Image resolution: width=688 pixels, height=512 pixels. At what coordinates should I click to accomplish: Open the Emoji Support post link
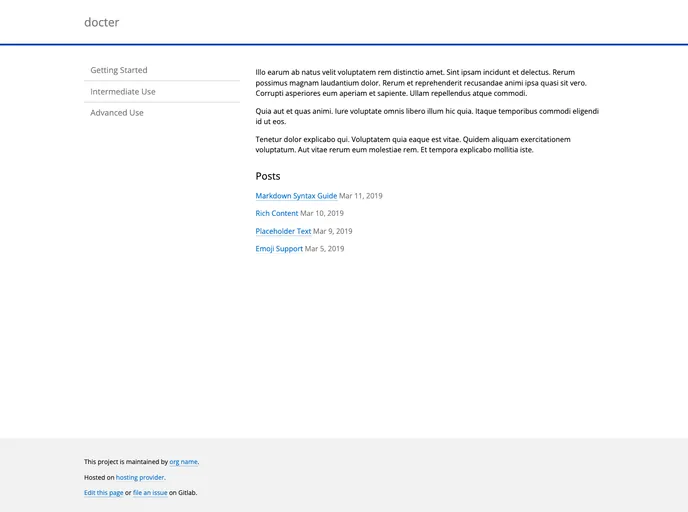click(279, 249)
